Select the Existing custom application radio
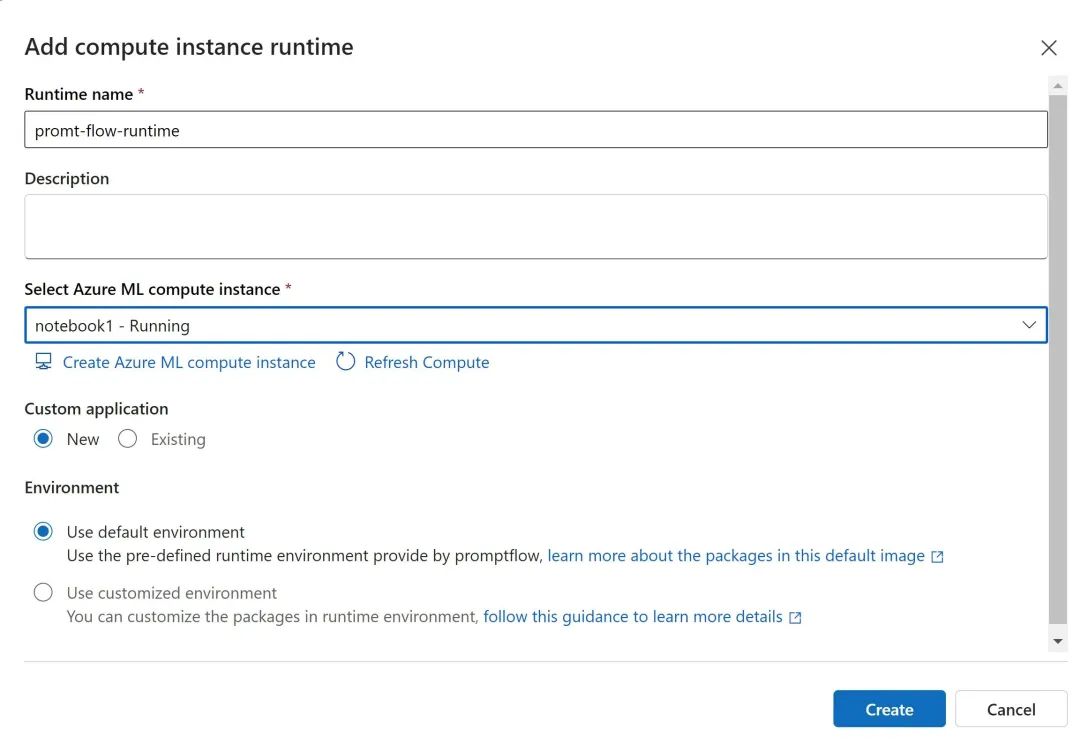Image resolution: width=1080 pixels, height=745 pixels. [x=127, y=439]
